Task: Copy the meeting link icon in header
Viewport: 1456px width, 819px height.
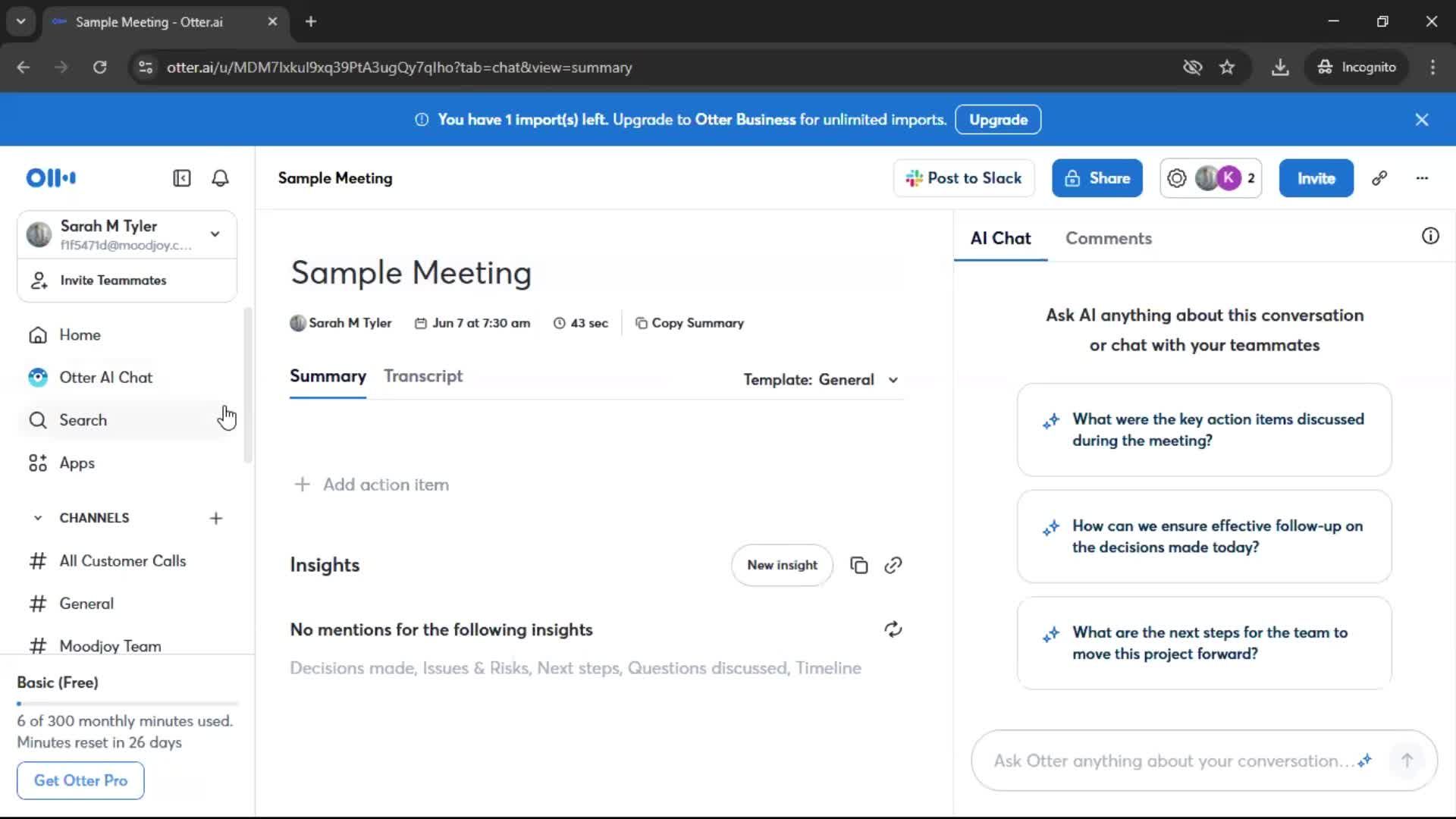Action: 1379,178
